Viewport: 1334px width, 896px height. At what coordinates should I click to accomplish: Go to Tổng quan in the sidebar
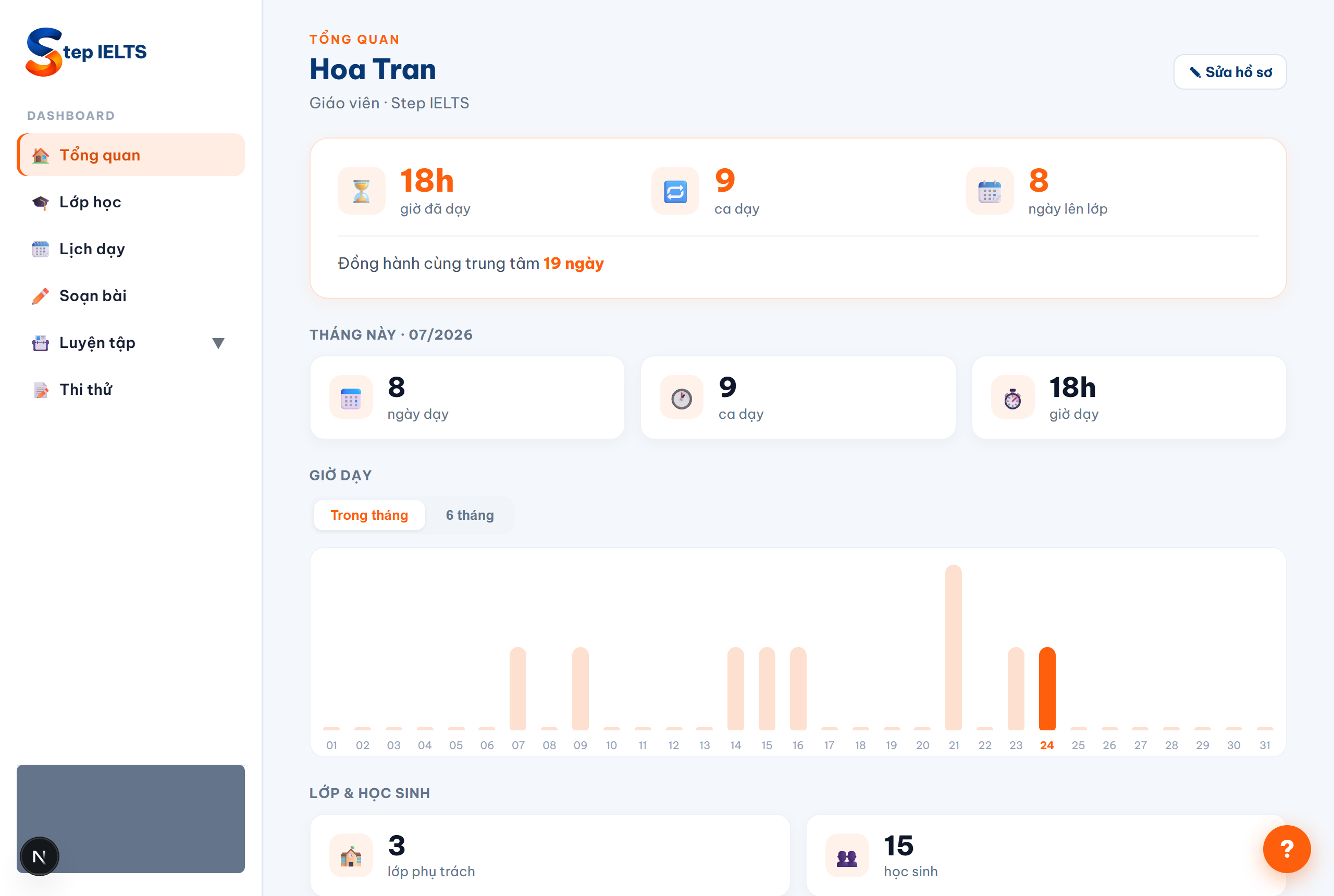click(x=131, y=155)
